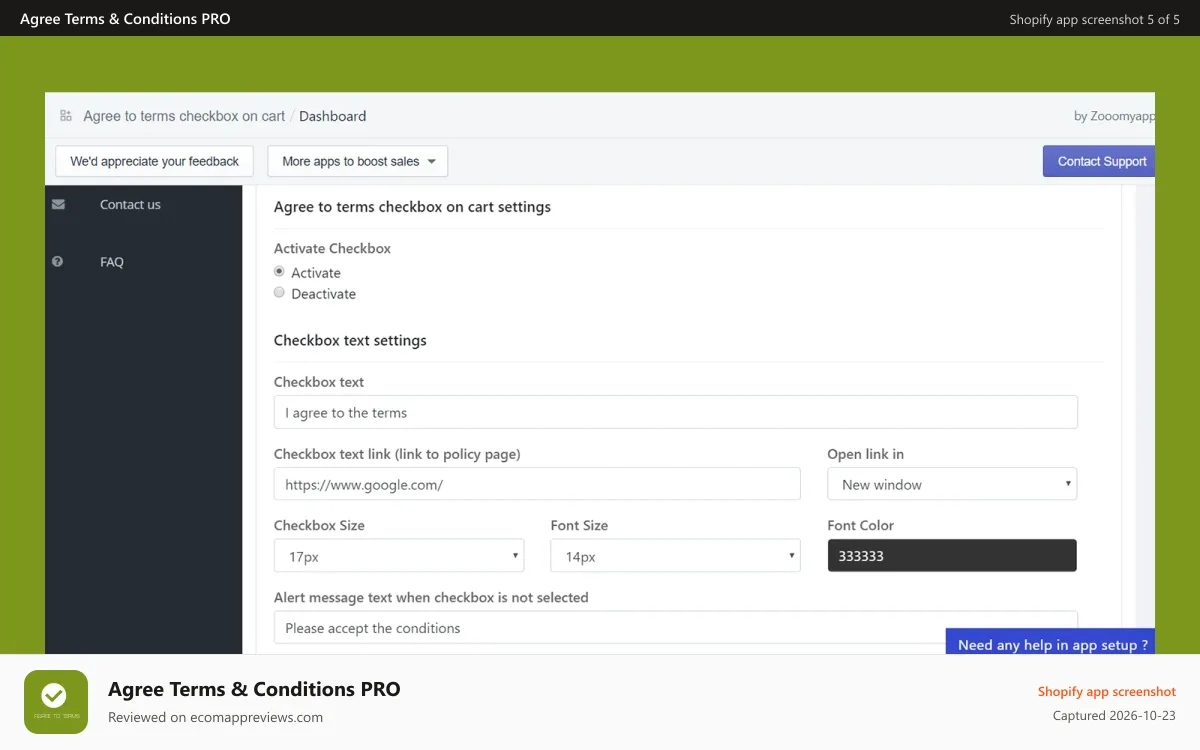This screenshot has width=1200, height=750.
Task: Click the envelope icon beside Contact us
Action: tap(58, 204)
